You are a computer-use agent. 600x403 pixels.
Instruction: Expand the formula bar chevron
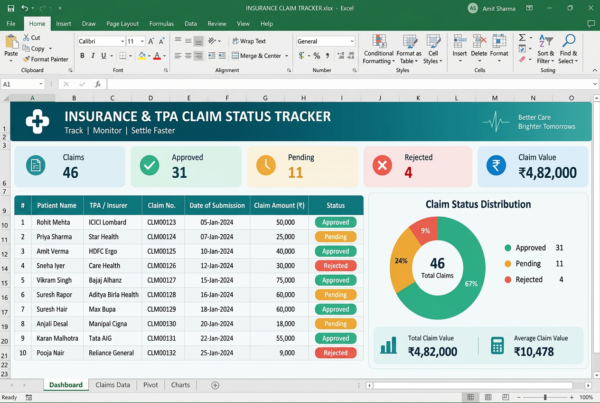click(595, 84)
